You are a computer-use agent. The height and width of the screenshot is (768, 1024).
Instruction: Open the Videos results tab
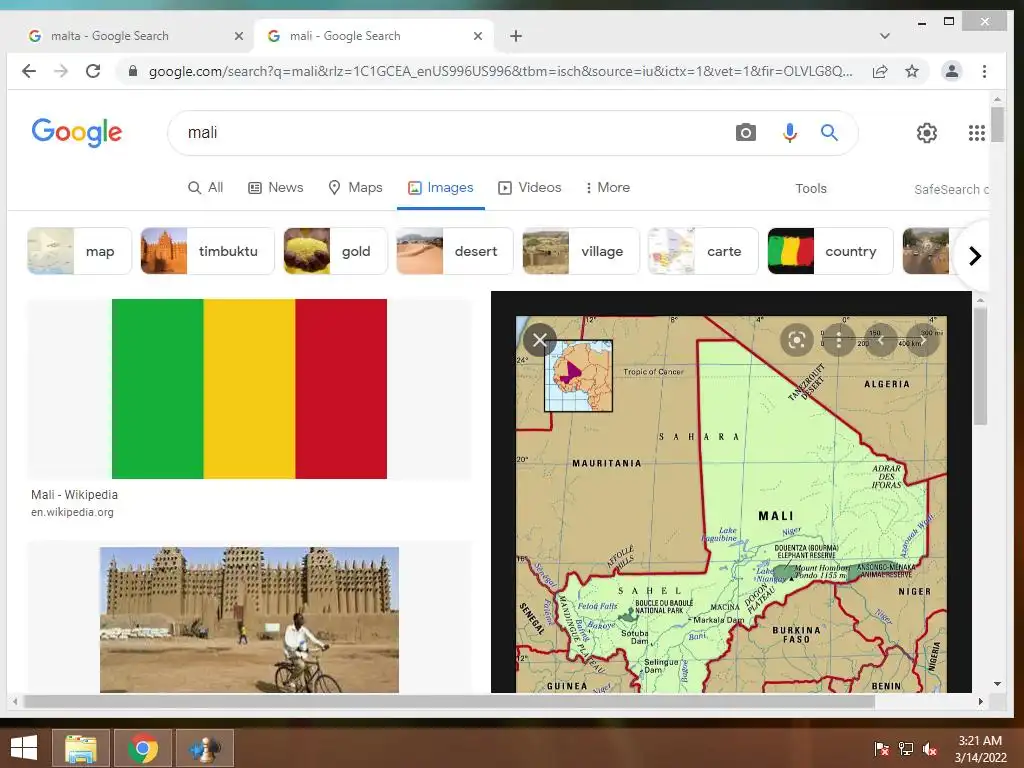pyautogui.click(x=530, y=187)
